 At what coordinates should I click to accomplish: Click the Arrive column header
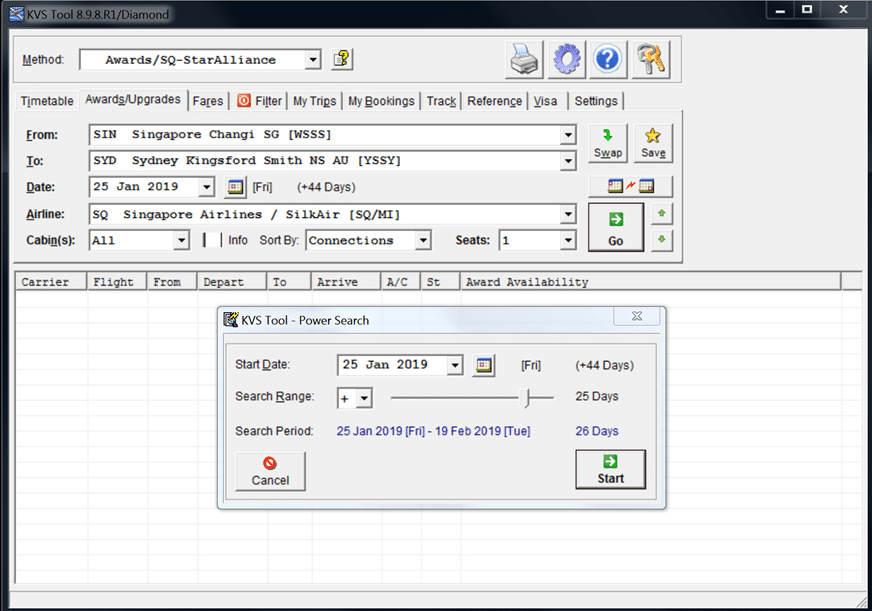346,282
